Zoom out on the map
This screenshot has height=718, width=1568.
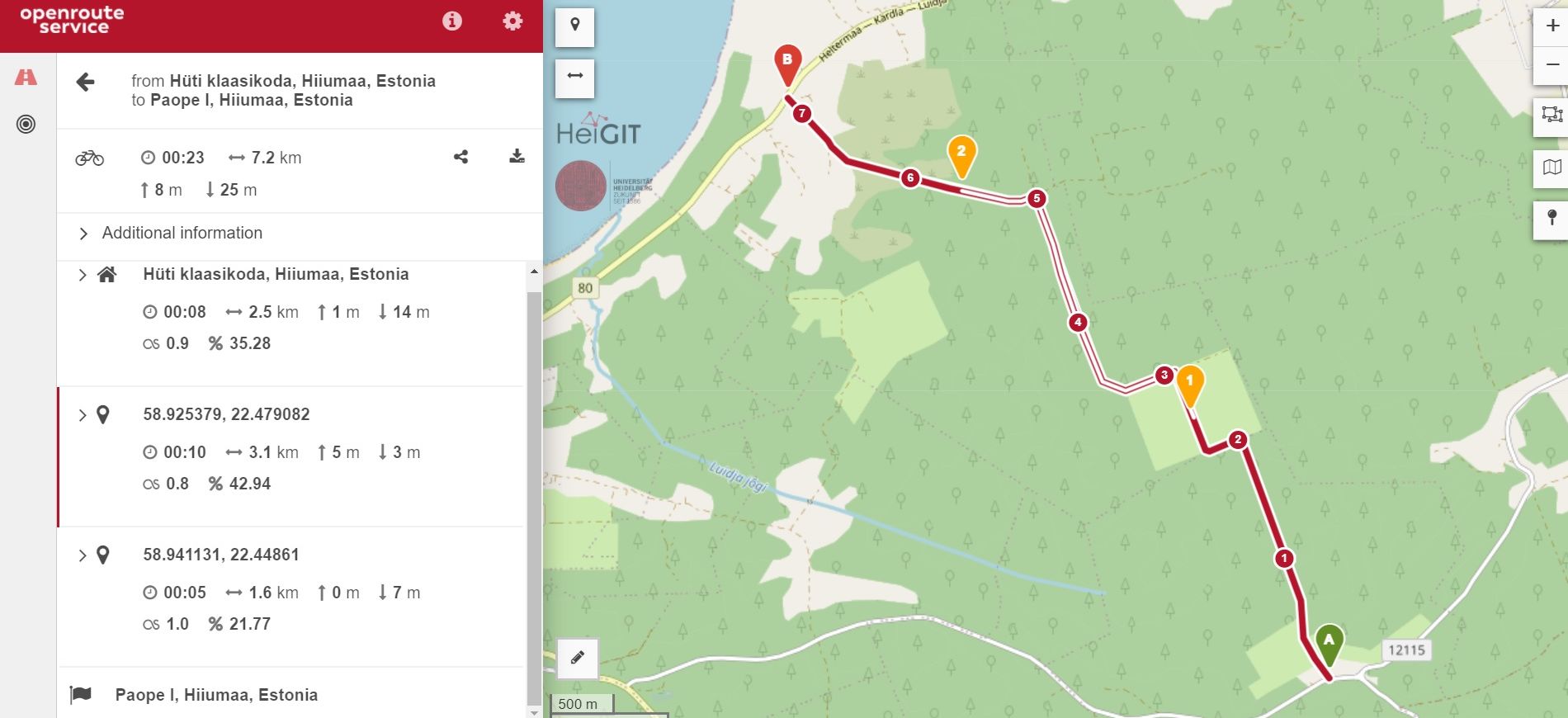tap(1552, 65)
